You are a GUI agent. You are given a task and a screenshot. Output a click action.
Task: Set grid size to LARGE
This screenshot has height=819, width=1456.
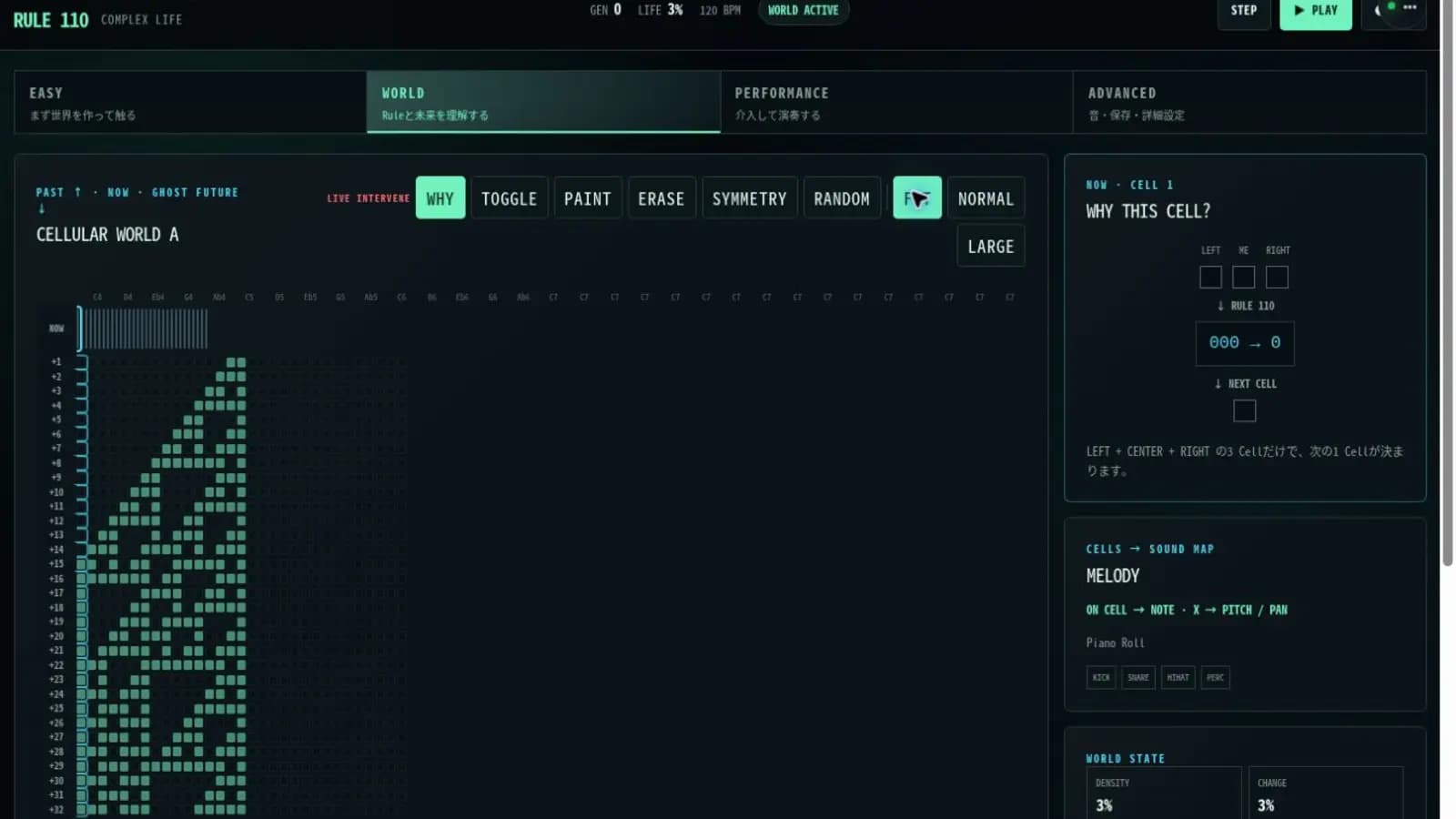point(990,247)
